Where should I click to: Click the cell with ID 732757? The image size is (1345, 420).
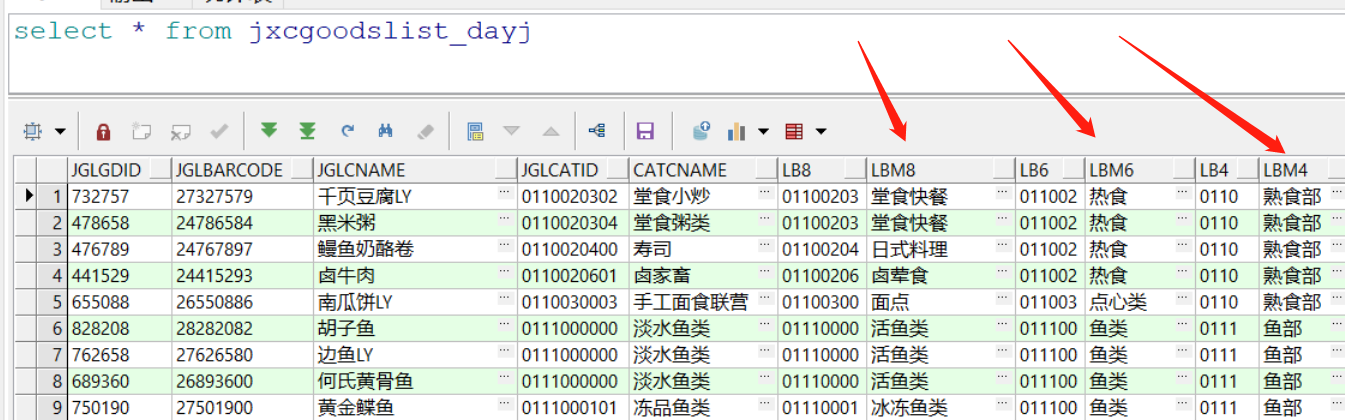click(x=118, y=196)
